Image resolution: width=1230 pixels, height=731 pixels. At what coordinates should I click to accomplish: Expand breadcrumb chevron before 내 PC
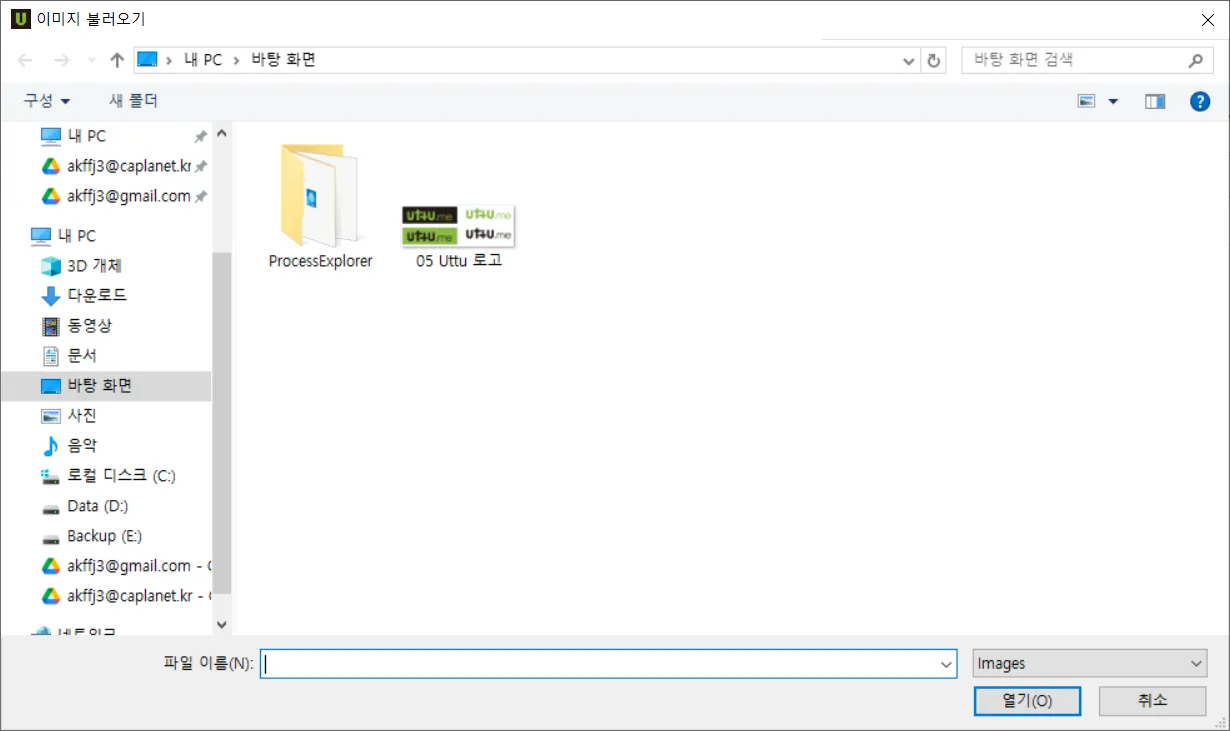170,60
